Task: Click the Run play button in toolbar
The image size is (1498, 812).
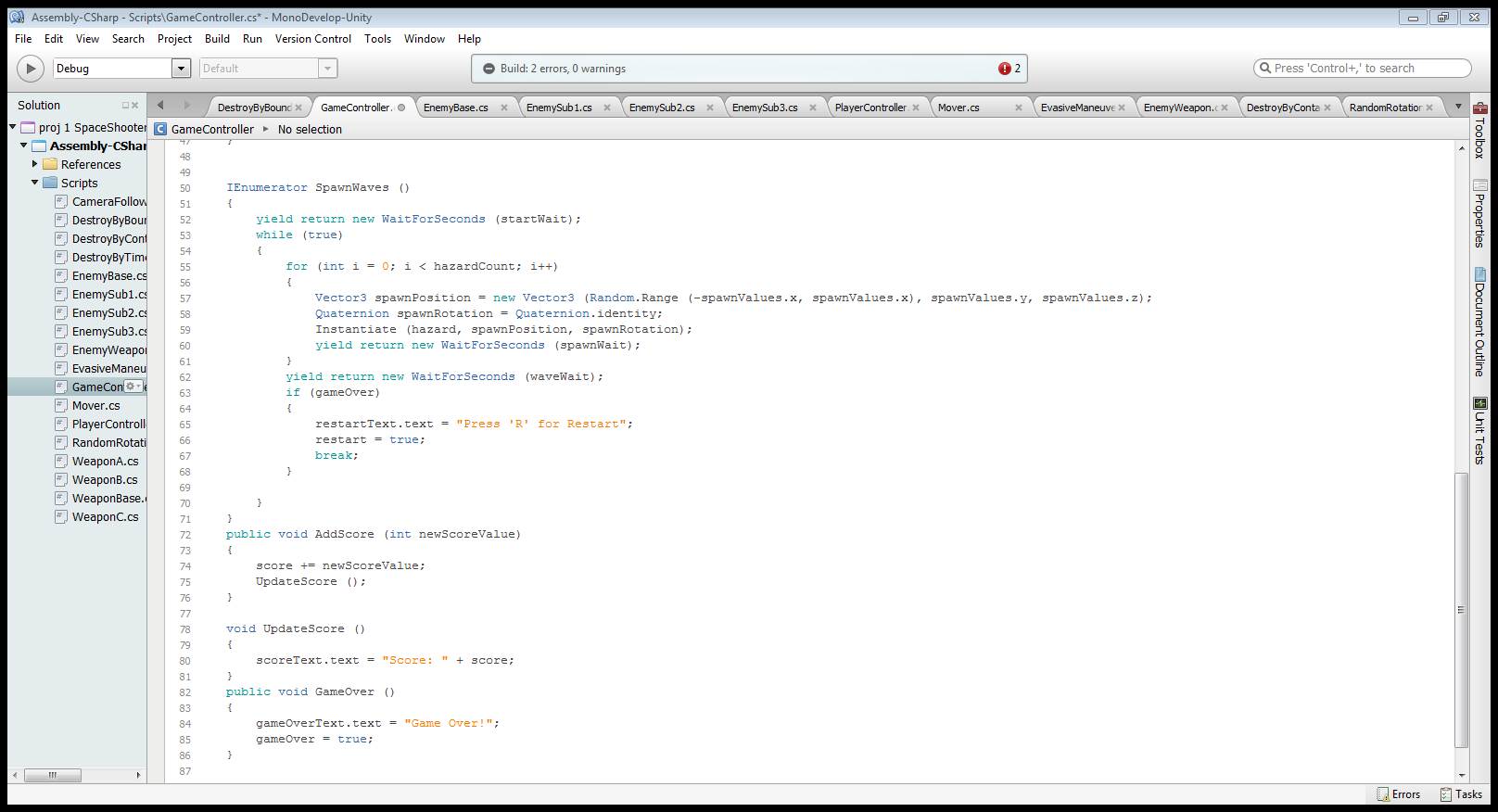Action: [31, 68]
